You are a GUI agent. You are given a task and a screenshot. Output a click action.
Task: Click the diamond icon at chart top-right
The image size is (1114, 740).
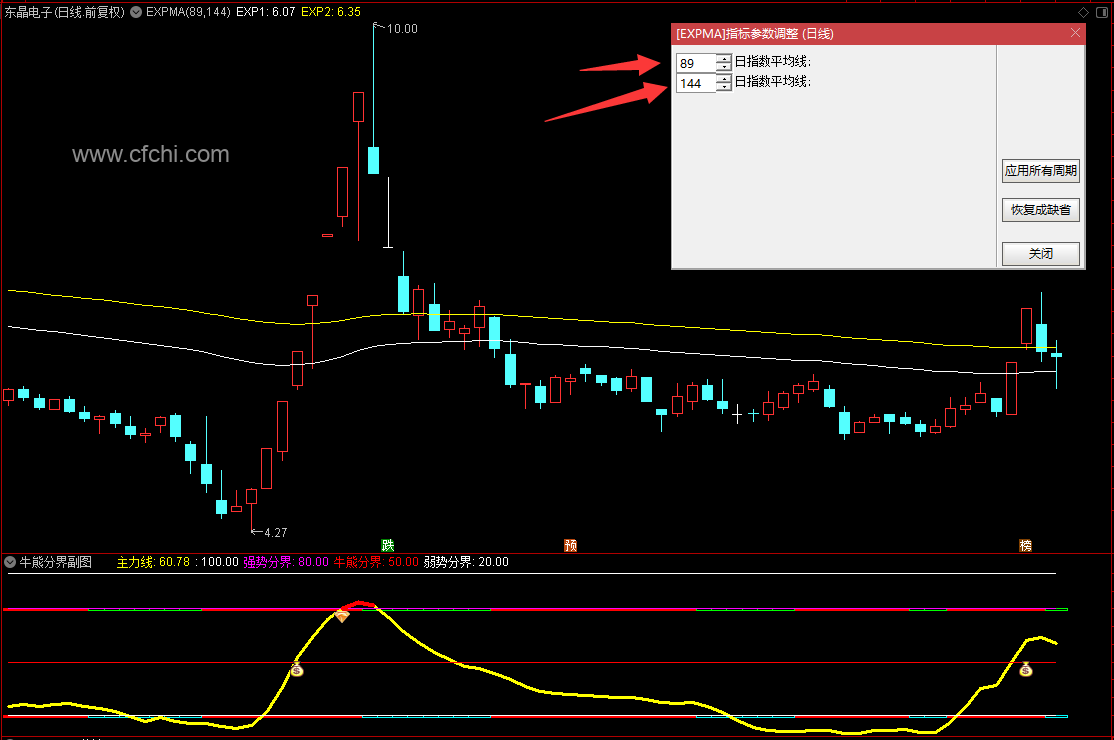pos(1083,12)
